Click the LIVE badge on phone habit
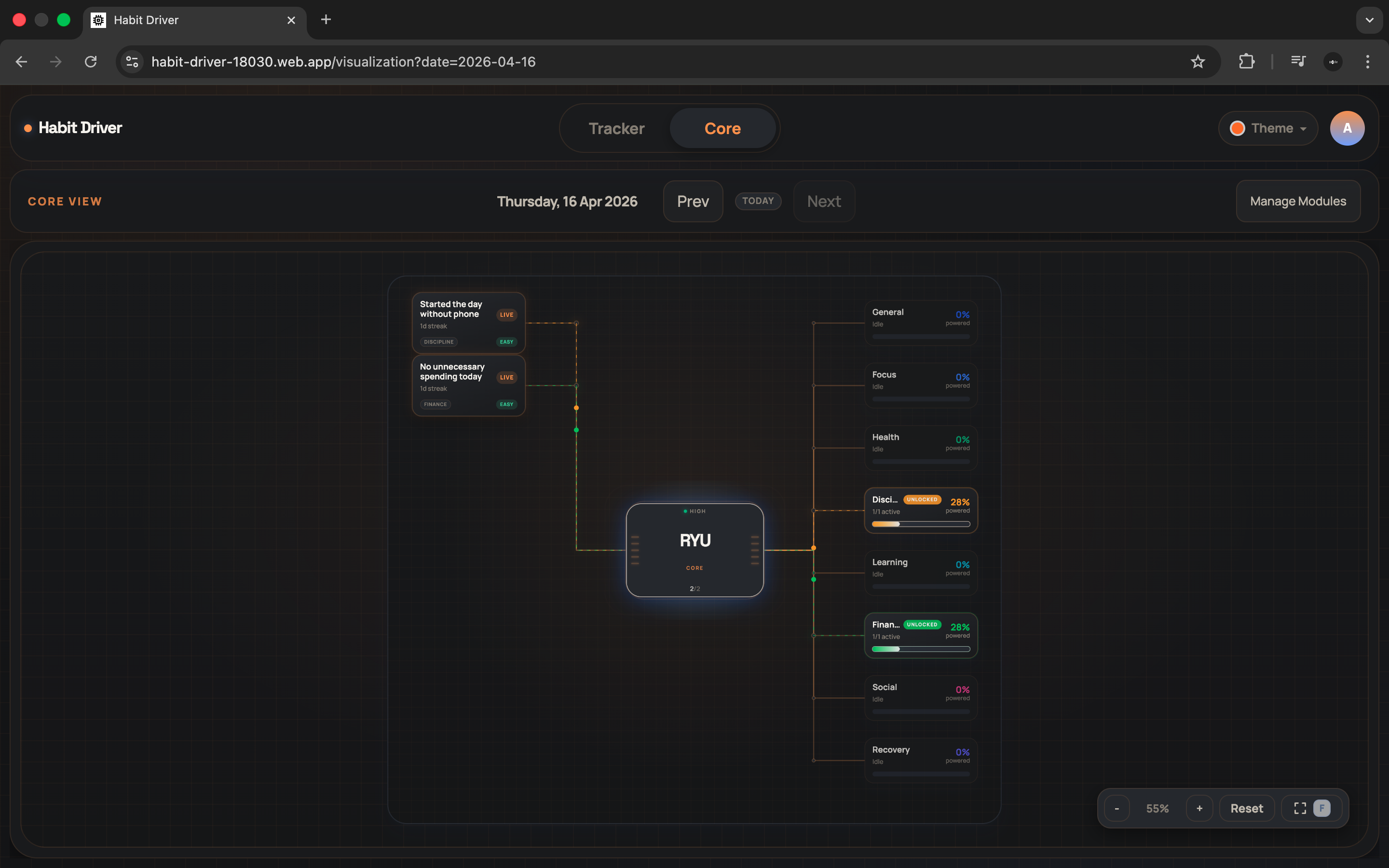 (x=506, y=314)
